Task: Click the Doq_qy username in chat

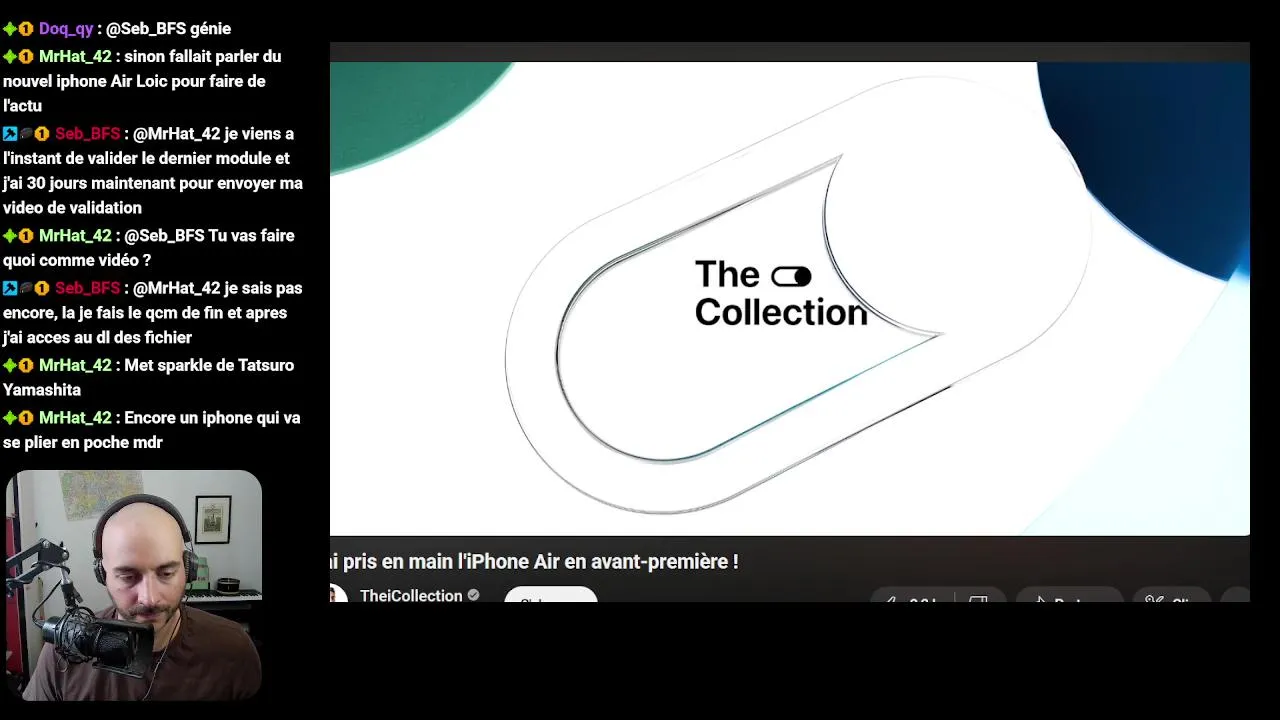Action: (66, 29)
